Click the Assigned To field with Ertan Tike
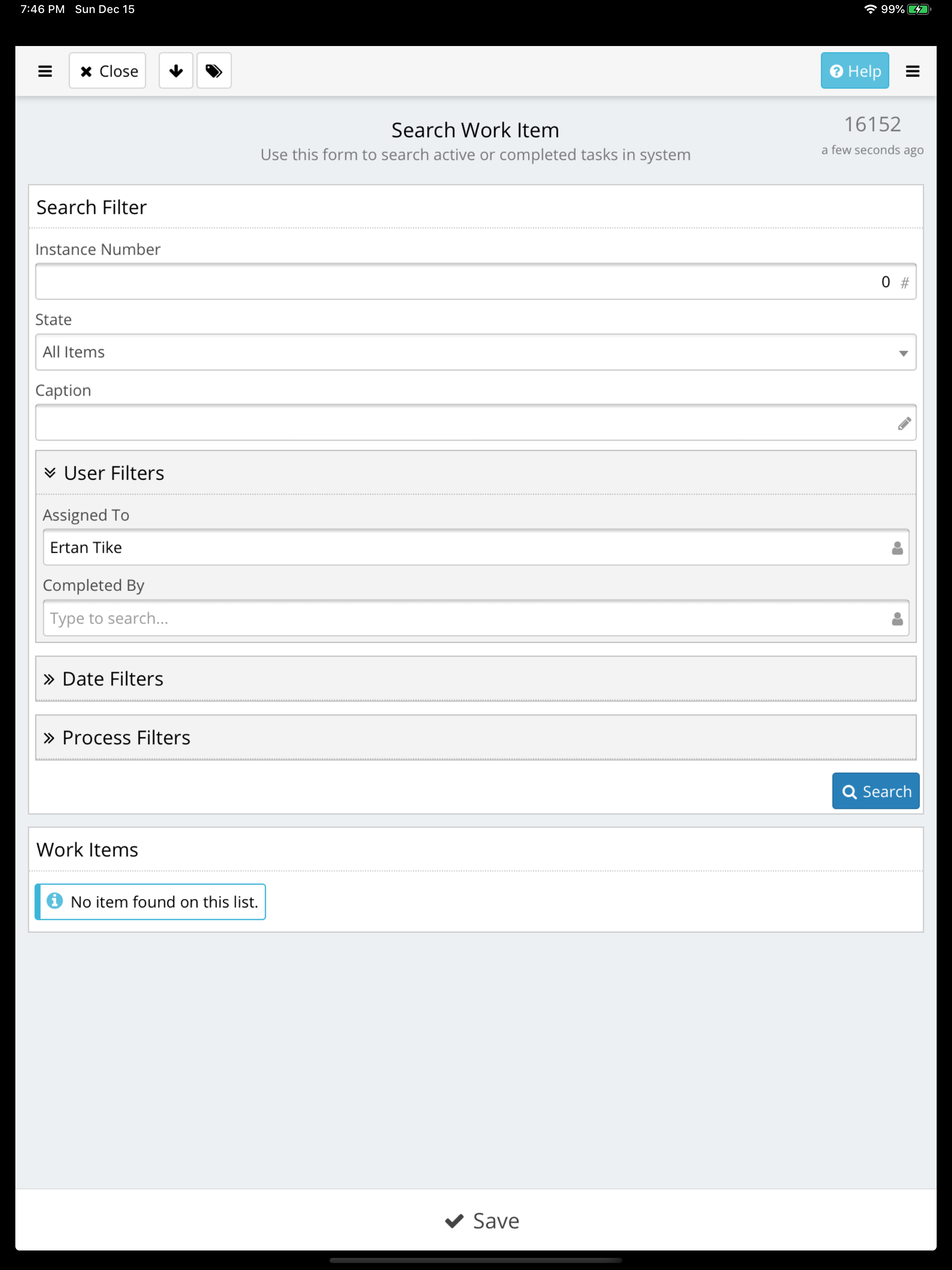952x1270 pixels. click(x=476, y=547)
